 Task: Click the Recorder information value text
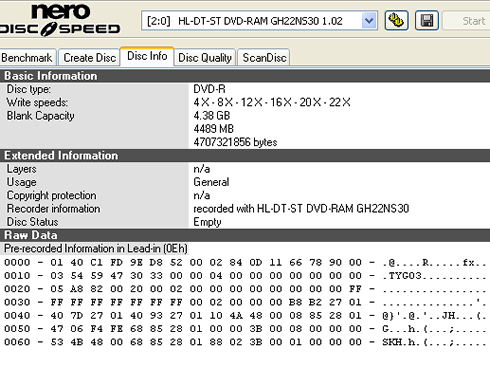(301, 209)
